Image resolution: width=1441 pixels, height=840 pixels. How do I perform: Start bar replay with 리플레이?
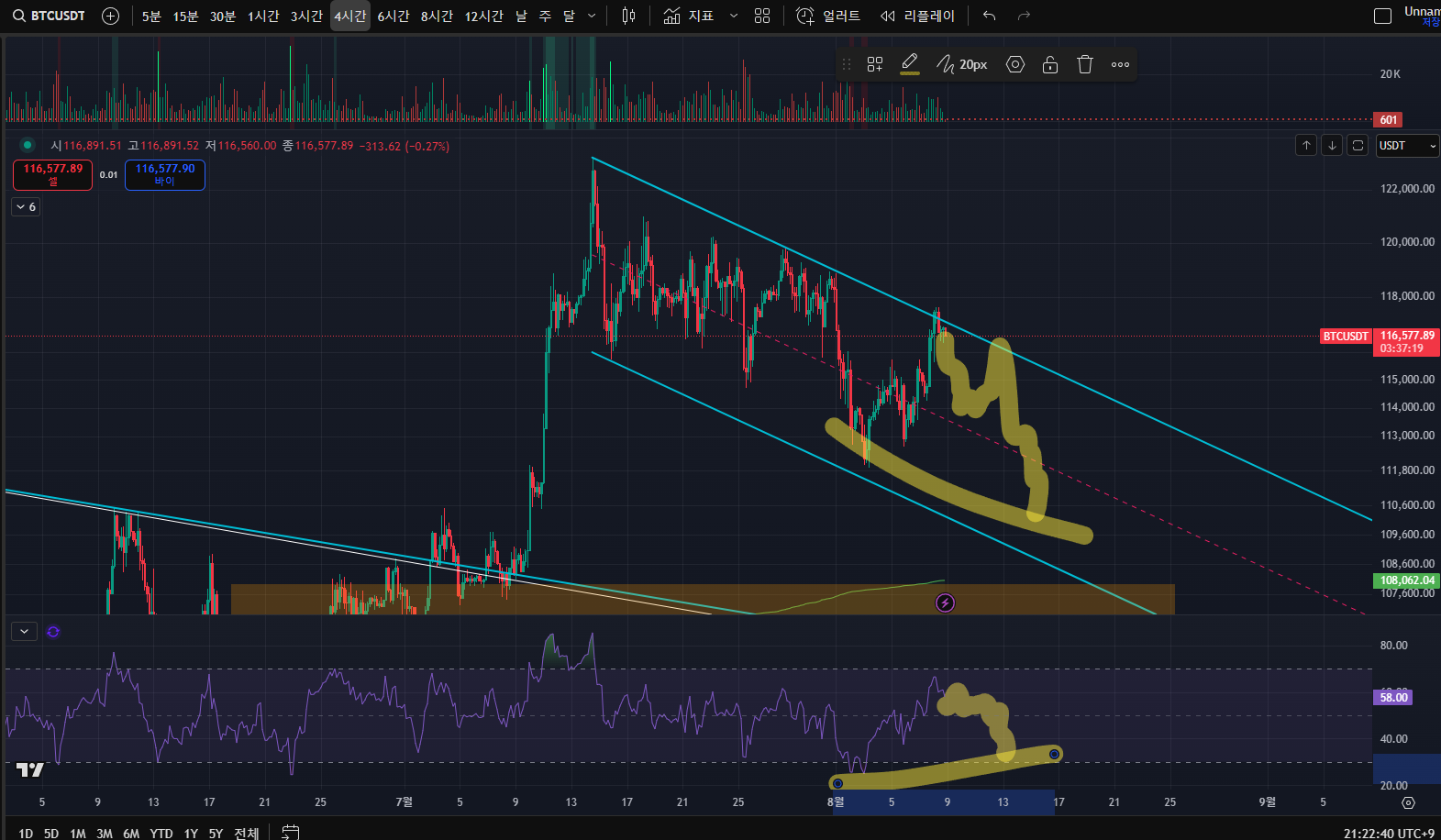[917, 16]
